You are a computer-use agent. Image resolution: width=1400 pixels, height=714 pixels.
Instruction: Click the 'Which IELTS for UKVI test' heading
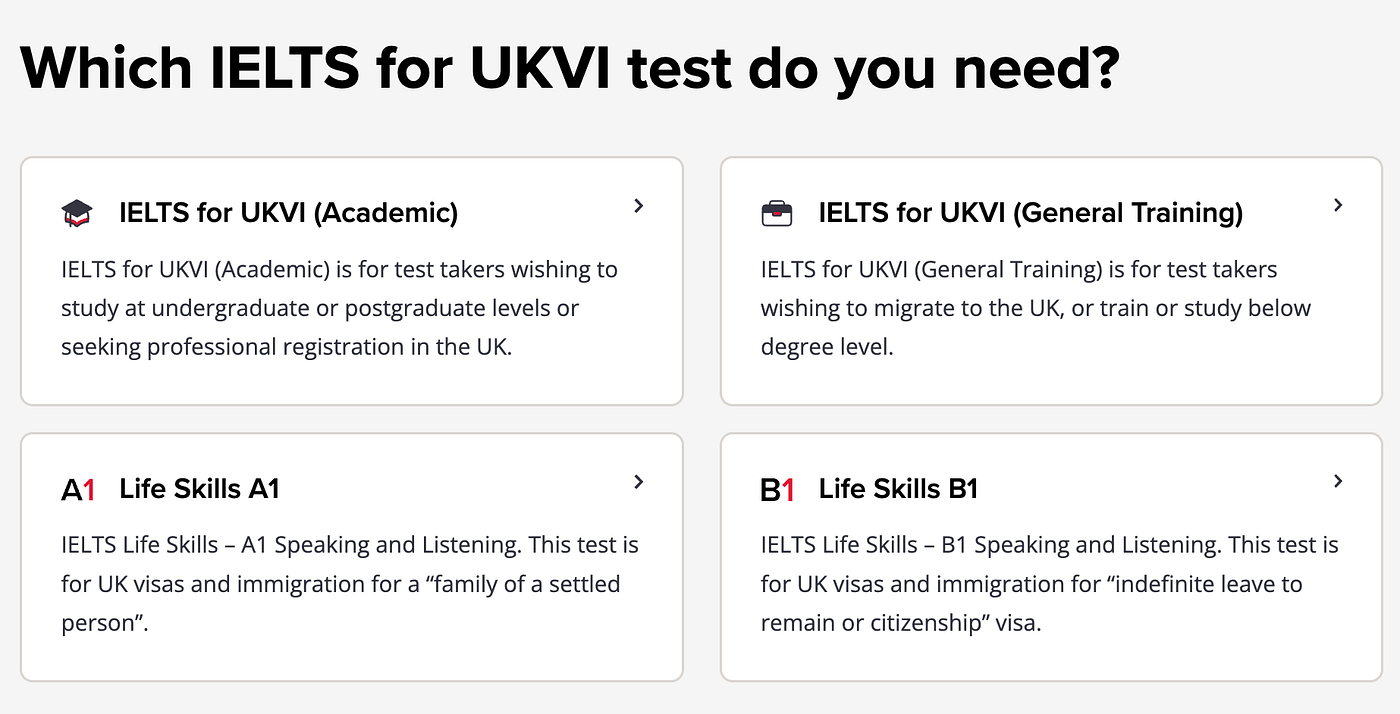tap(569, 67)
